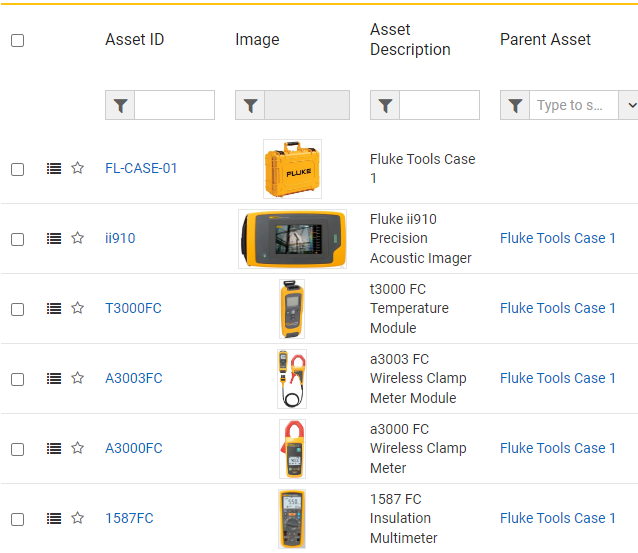Star the T3000FC asset as favorite
This screenshot has width=638, height=553.
coord(77,308)
